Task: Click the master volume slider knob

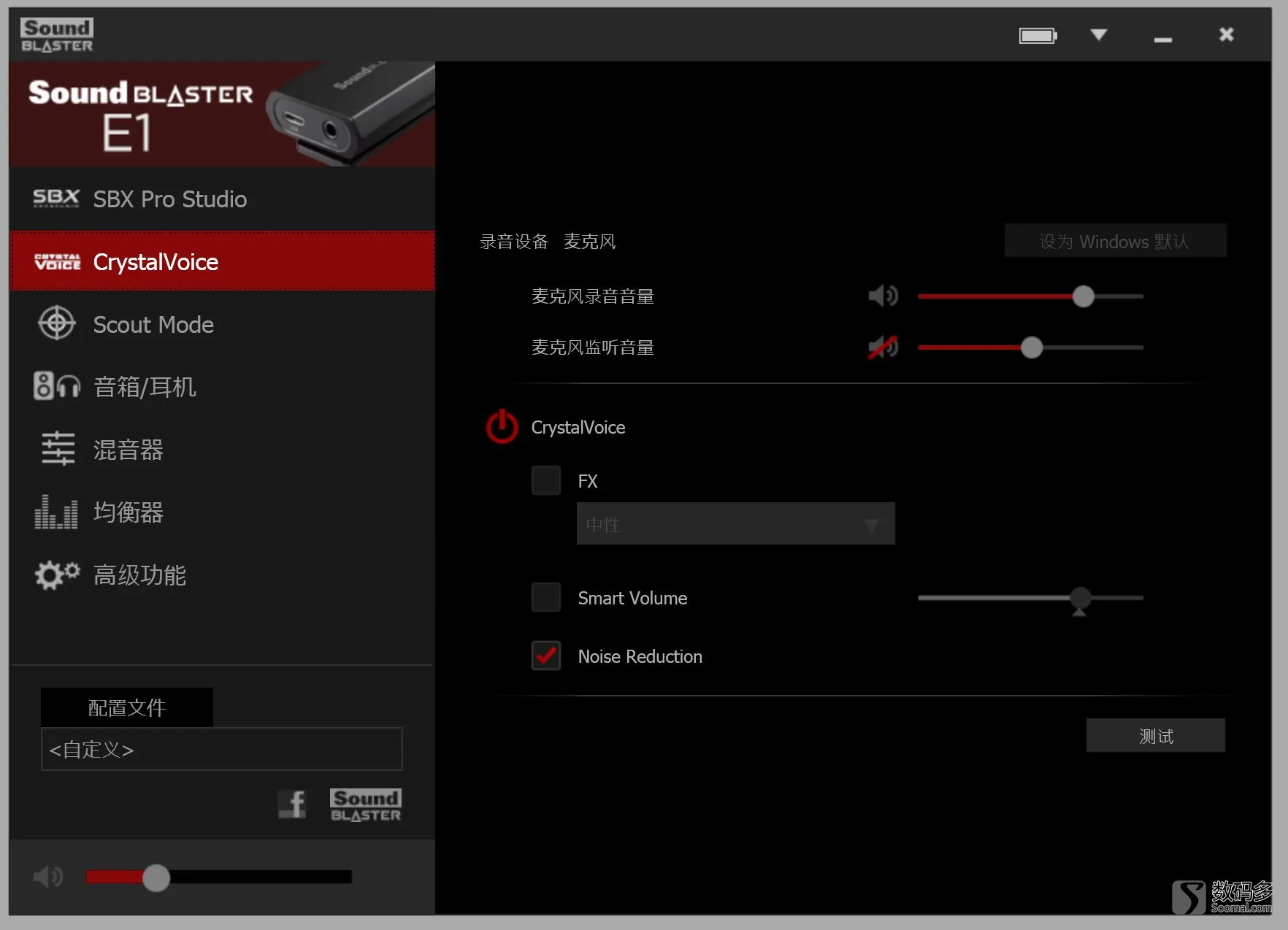Action: 156,877
